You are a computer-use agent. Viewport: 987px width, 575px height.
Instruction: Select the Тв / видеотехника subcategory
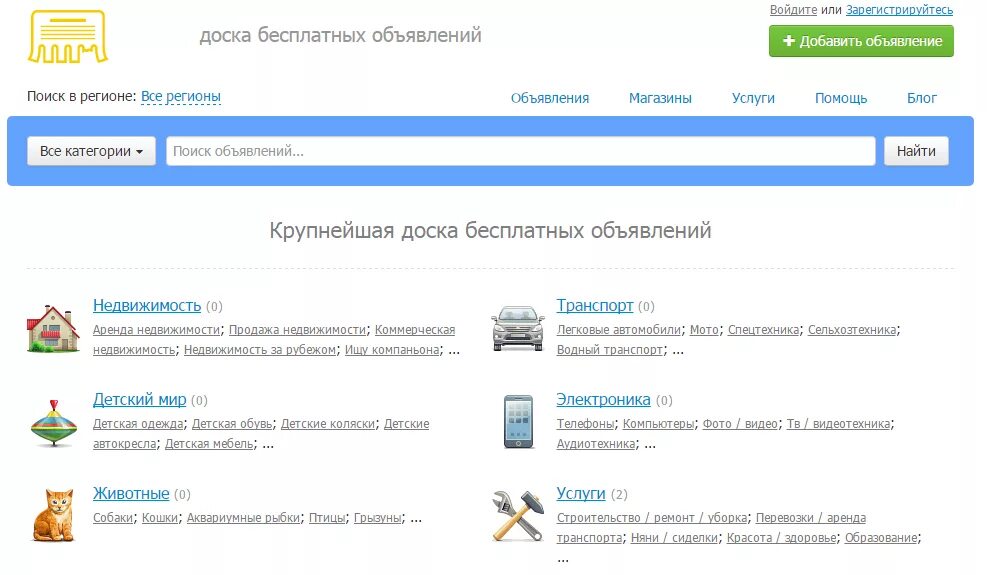tap(838, 424)
